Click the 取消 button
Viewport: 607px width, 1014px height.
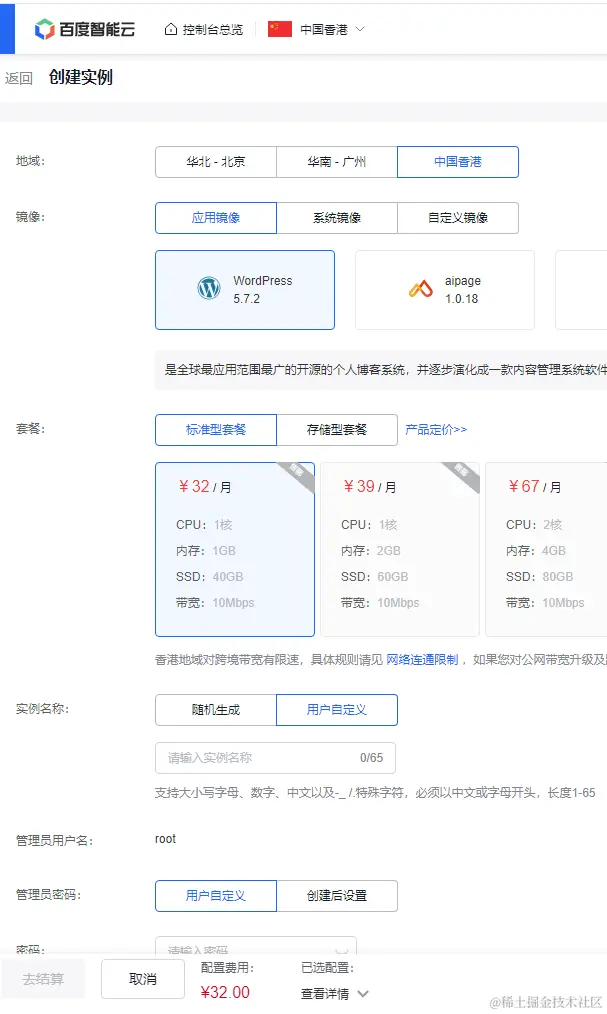point(143,979)
